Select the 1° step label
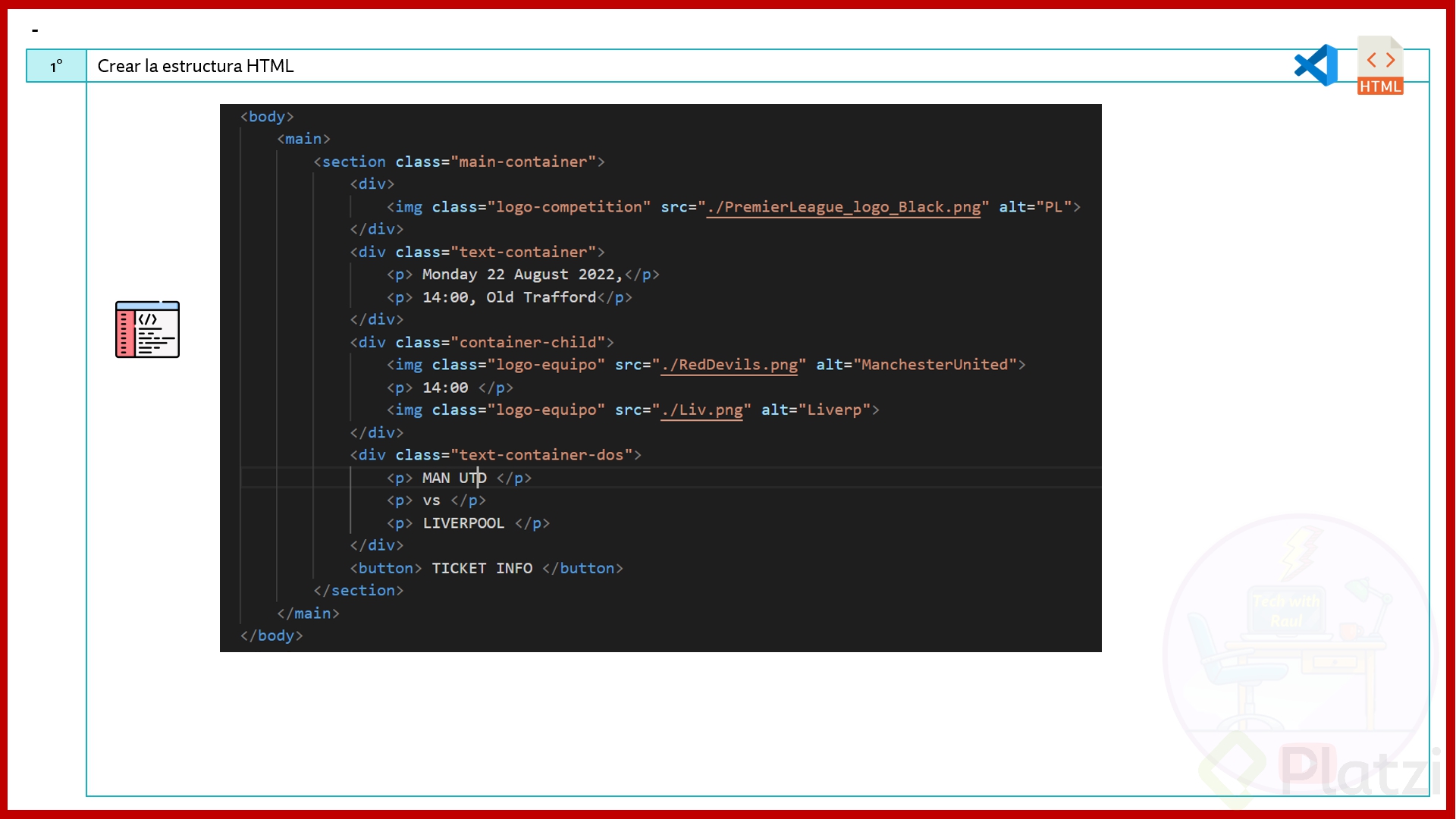 click(55, 66)
